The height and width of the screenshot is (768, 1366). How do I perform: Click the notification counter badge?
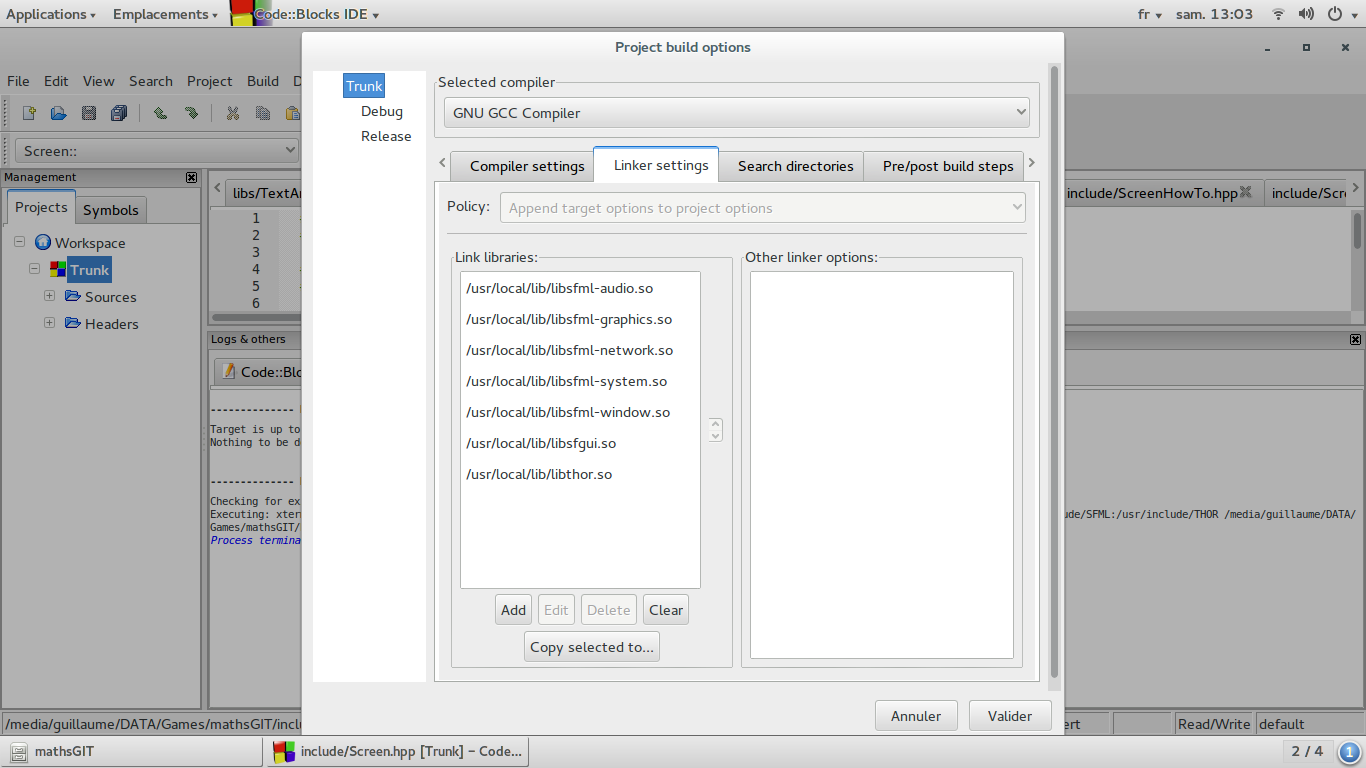pos(1349,751)
